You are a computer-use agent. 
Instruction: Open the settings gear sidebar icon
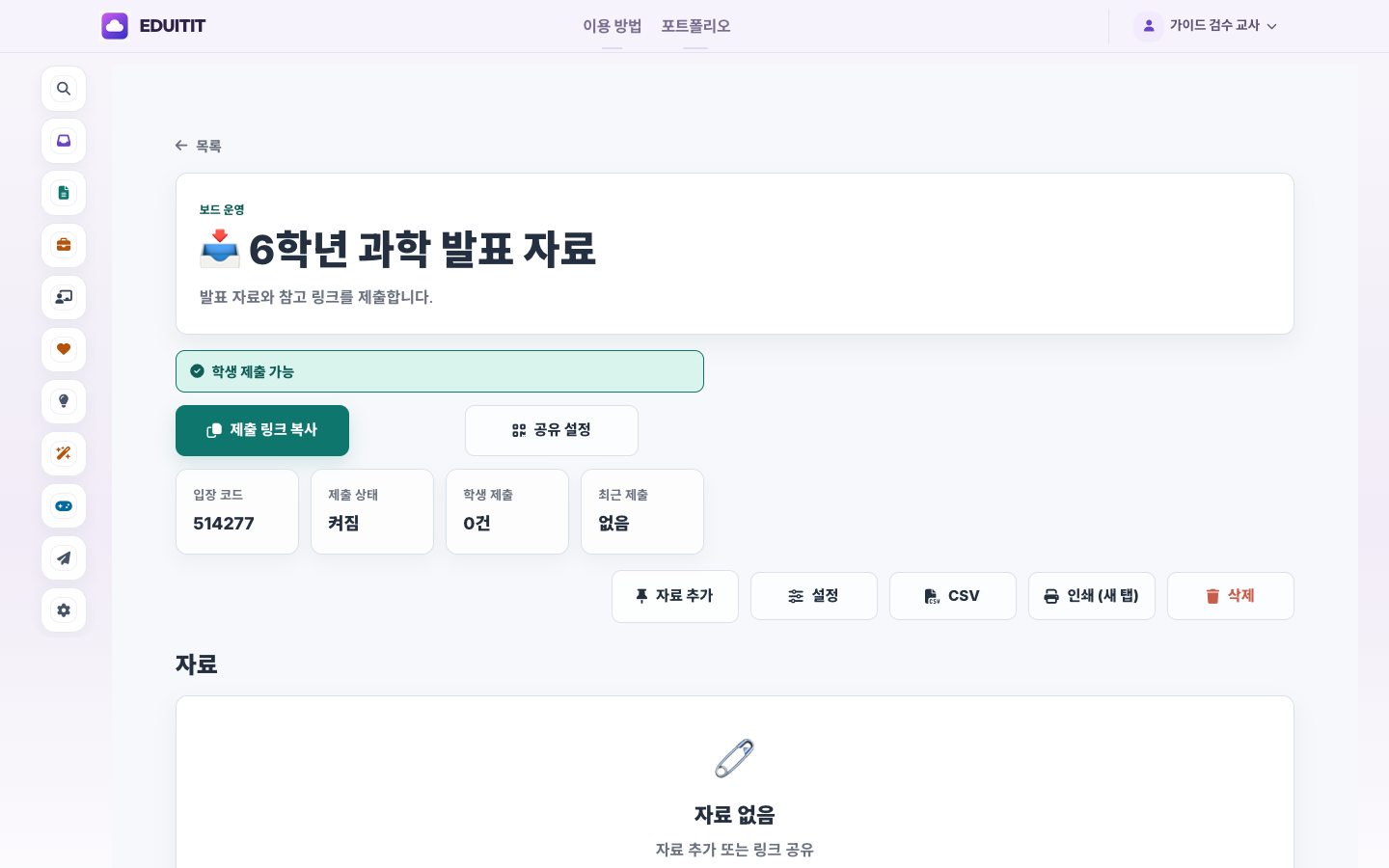64,610
